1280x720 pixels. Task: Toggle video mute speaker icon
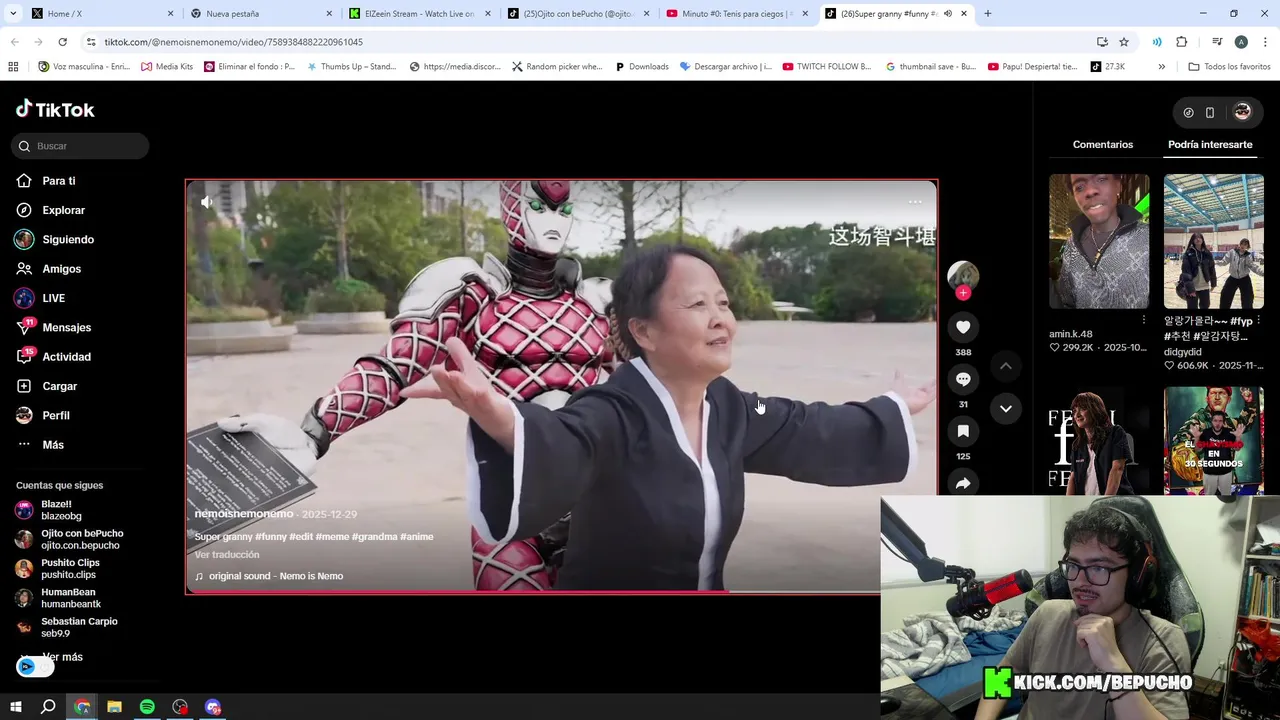click(x=207, y=202)
